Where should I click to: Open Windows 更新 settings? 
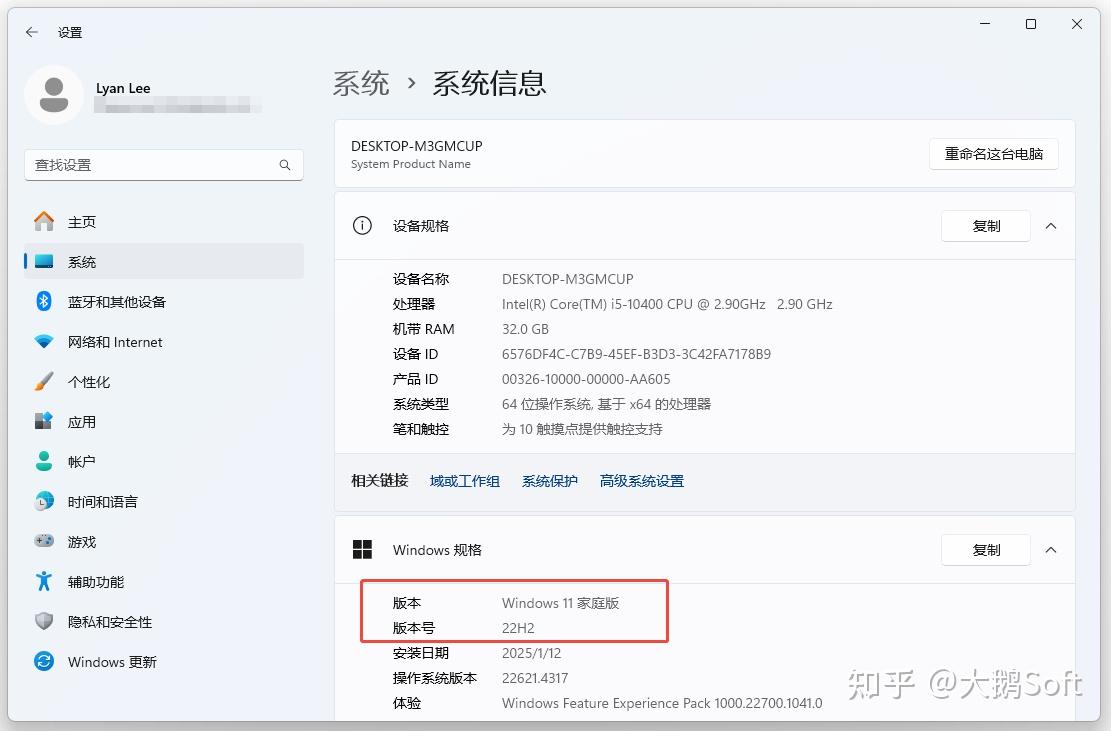(x=164, y=662)
